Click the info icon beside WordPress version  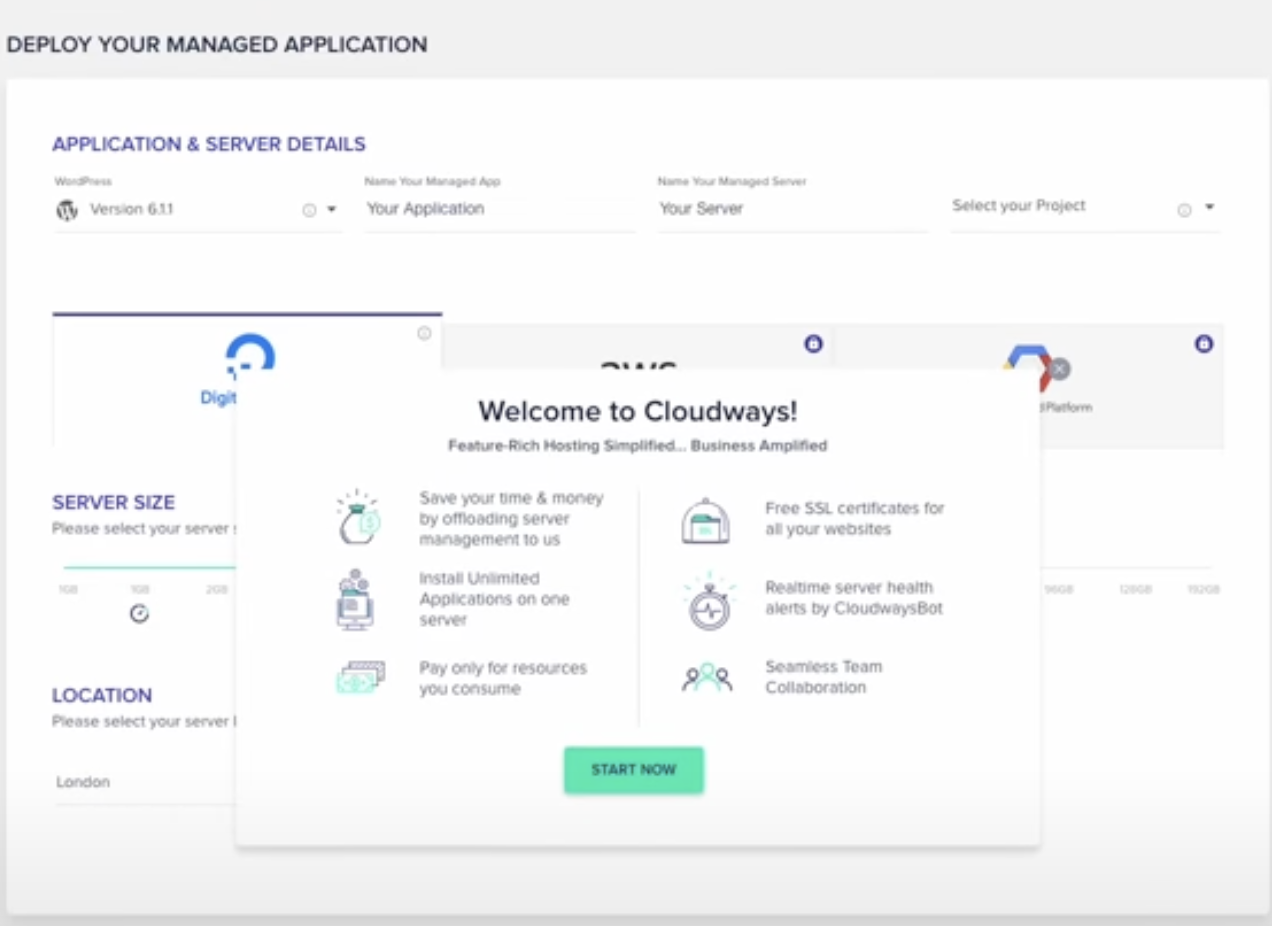click(309, 210)
